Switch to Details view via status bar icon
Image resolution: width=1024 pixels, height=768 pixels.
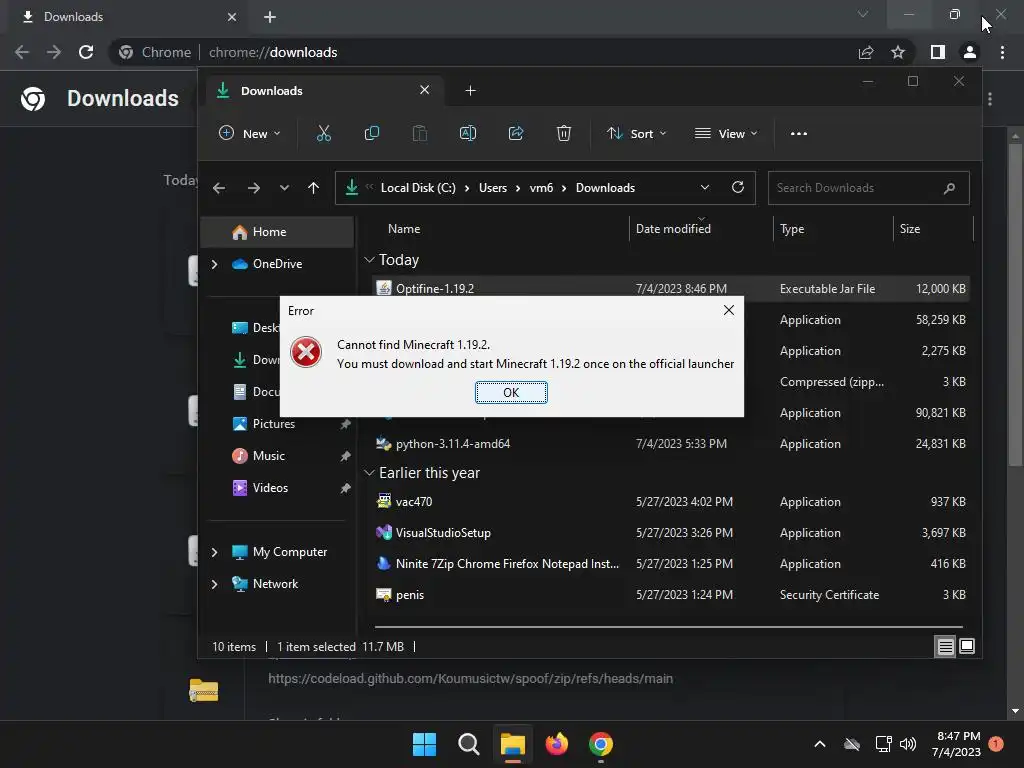[945, 647]
